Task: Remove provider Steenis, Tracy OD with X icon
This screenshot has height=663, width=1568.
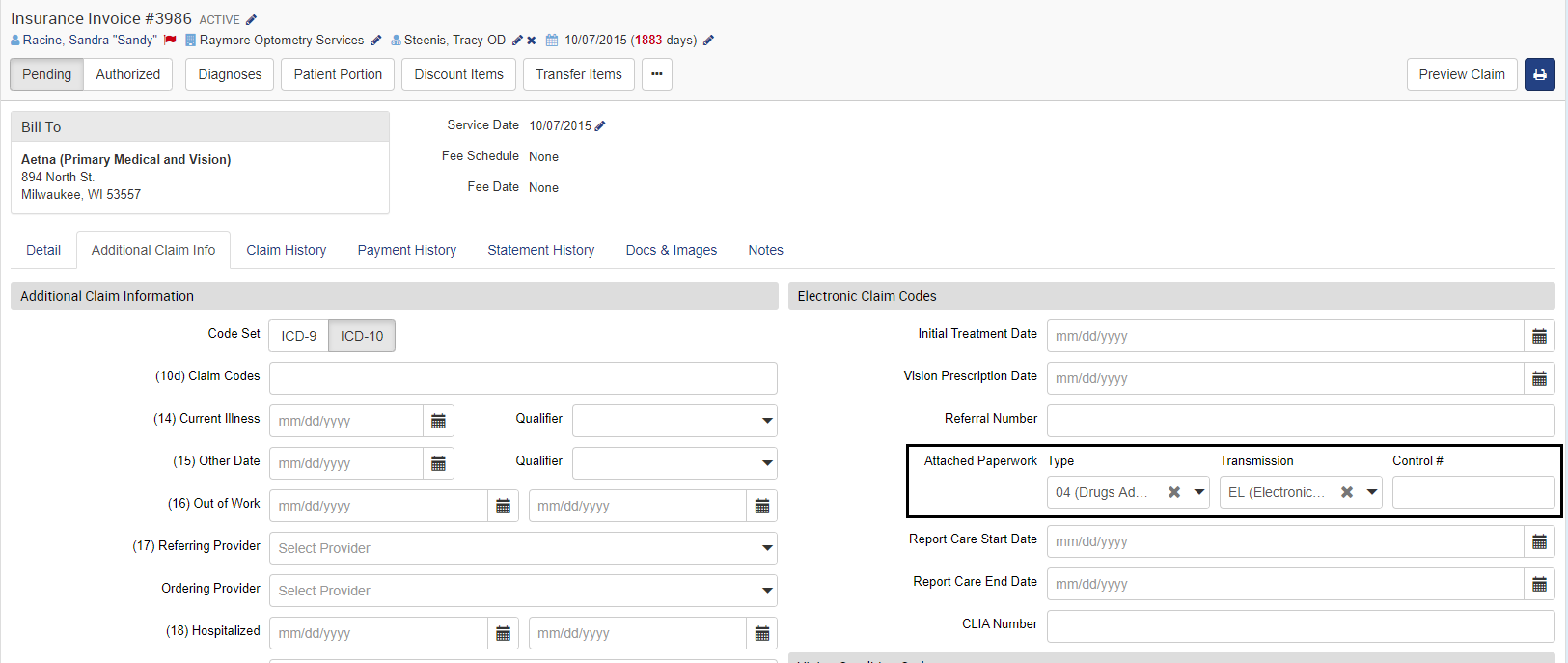Action: click(x=532, y=41)
